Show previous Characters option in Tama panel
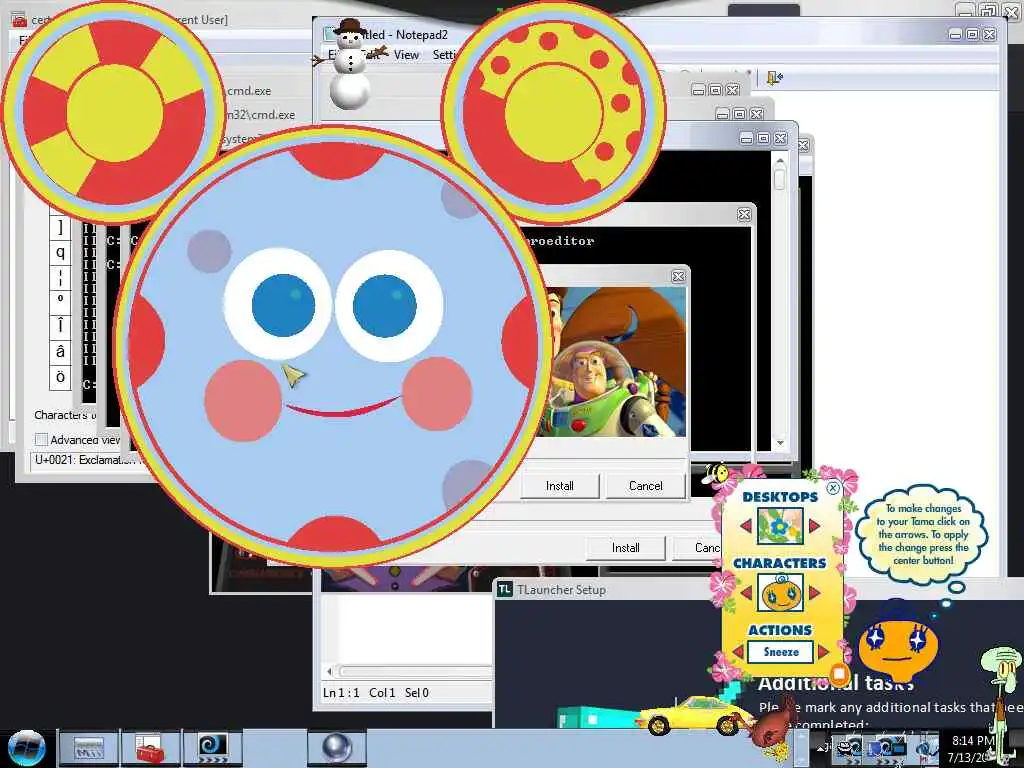This screenshot has width=1024, height=768. click(746, 592)
